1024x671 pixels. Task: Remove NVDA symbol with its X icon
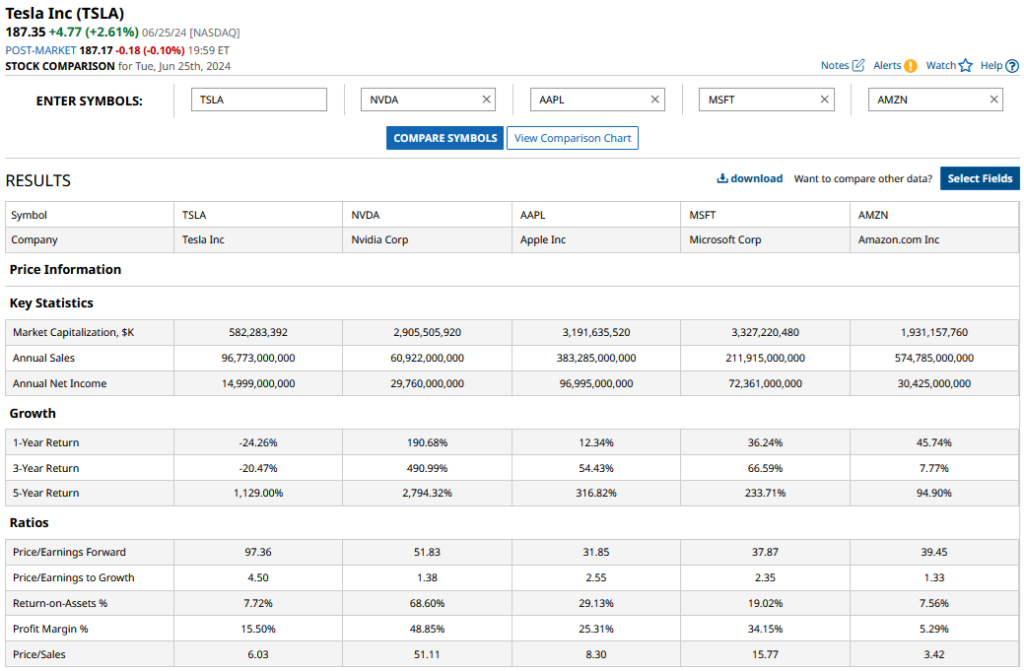click(x=486, y=100)
